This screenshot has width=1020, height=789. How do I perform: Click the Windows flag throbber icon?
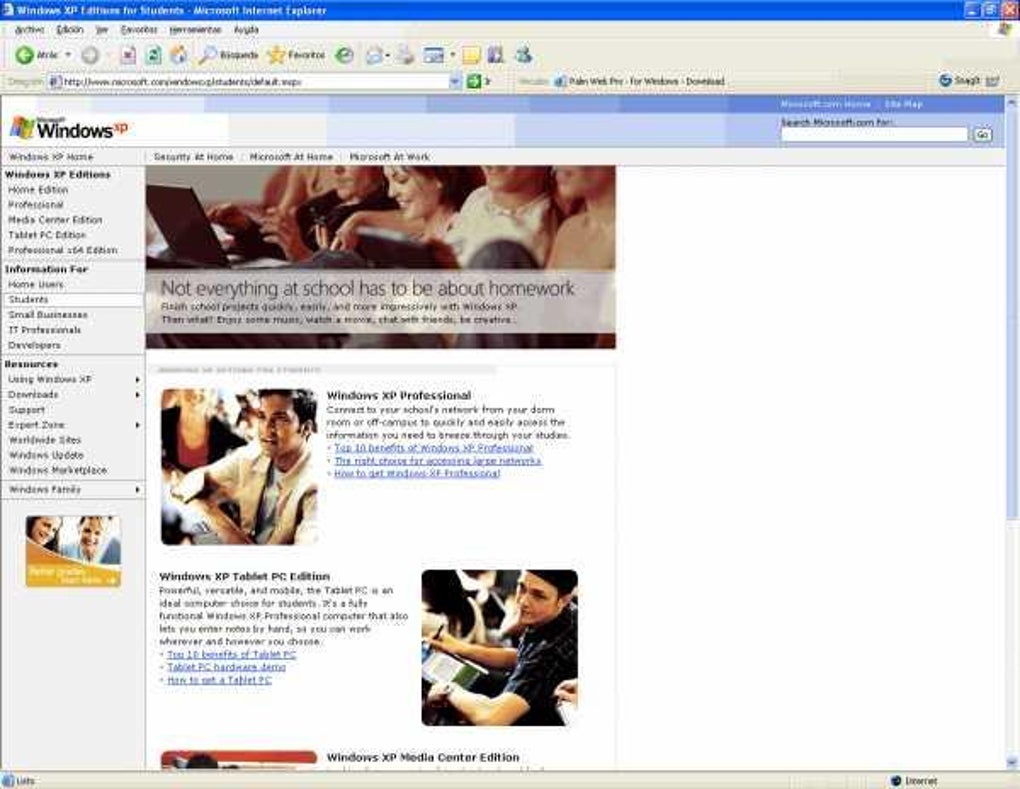pos(1006,29)
